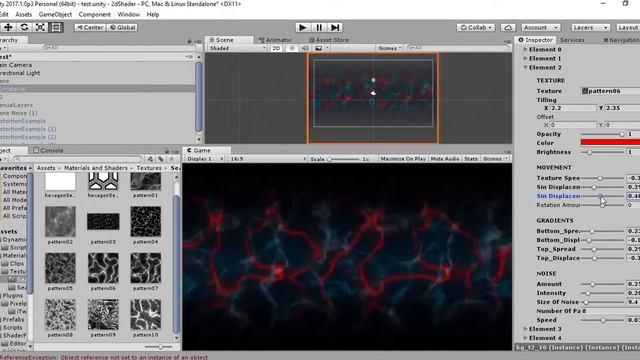Pause the game with the Pause button
Image resolution: width=640 pixels, height=360 pixels.
pyautogui.click(x=319, y=27)
